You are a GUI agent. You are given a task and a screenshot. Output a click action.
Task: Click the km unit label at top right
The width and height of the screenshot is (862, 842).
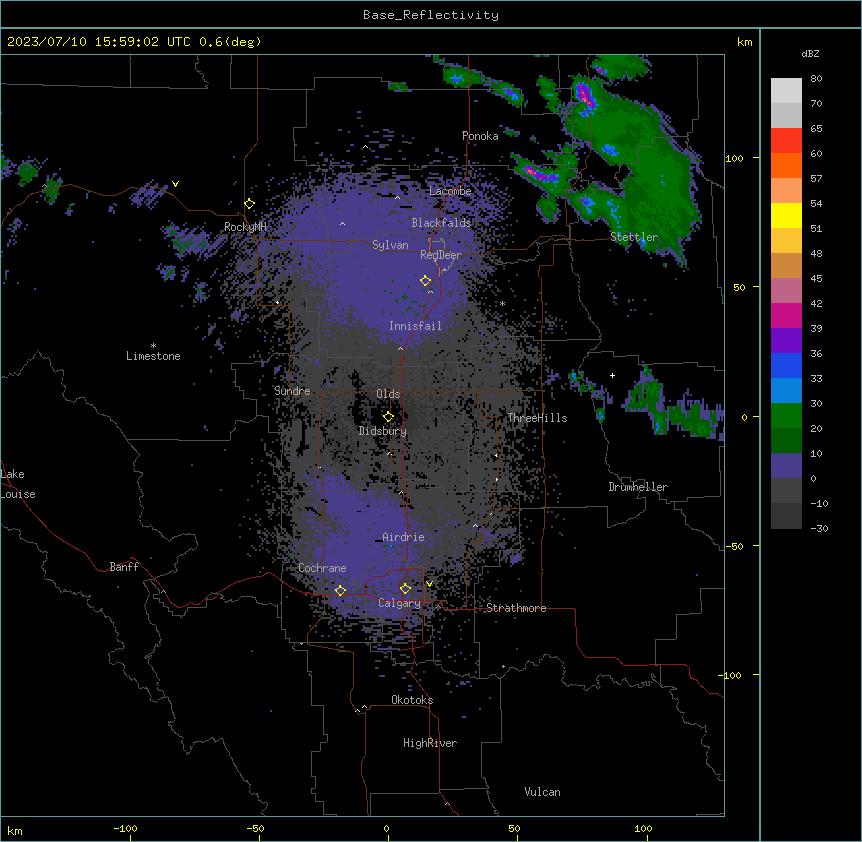tap(744, 42)
